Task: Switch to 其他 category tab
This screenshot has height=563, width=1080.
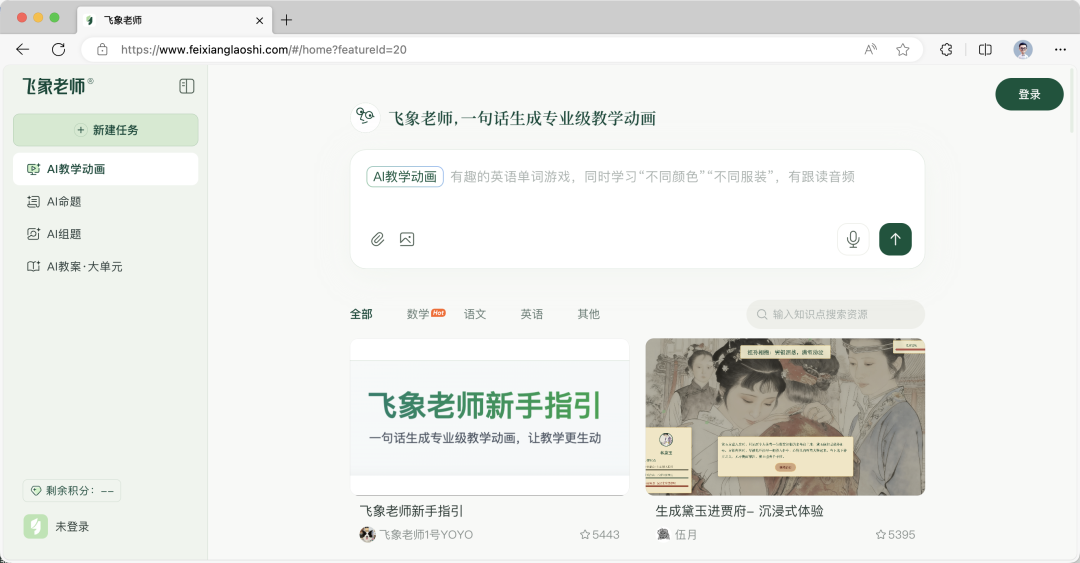Action: tap(588, 314)
